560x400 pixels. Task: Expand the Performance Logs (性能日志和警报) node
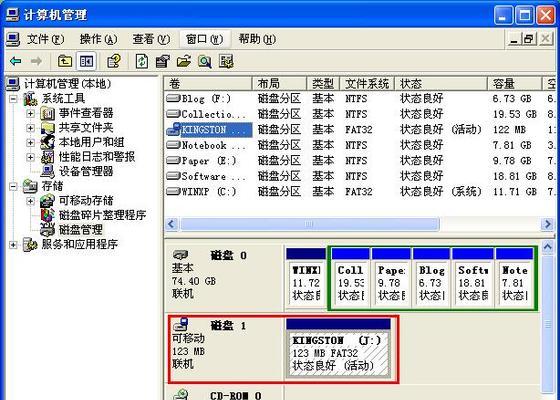pos(30,157)
